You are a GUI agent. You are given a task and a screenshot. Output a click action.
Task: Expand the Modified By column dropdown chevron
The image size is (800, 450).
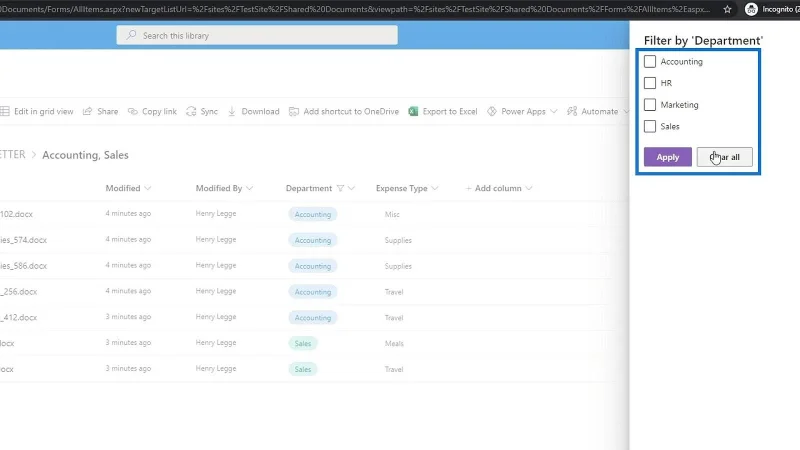[x=249, y=188]
